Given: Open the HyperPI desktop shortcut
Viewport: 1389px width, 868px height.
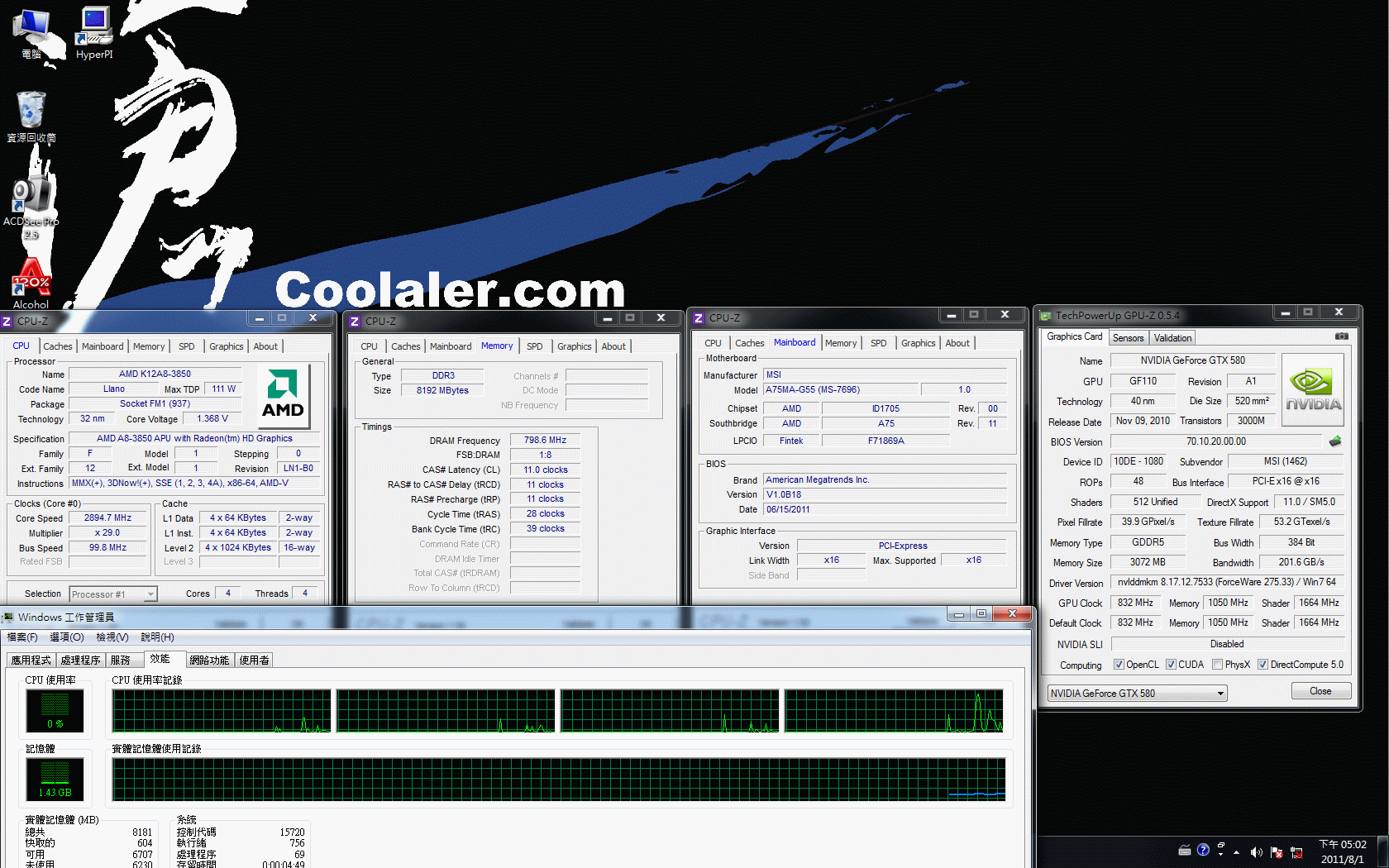Looking at the screenshot, I should 94,33.
